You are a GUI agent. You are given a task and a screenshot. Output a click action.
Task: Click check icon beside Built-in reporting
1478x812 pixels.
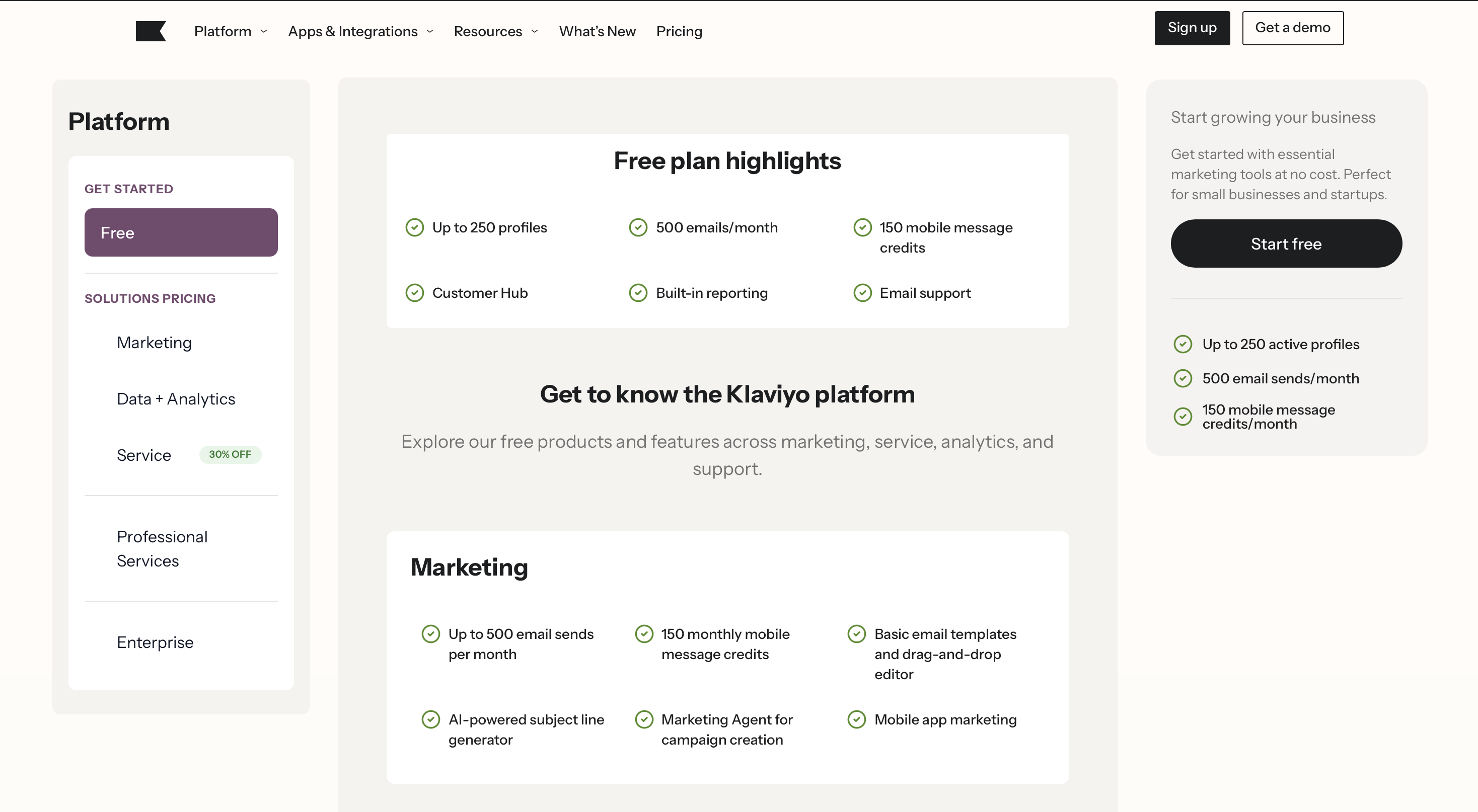[639, 293]
